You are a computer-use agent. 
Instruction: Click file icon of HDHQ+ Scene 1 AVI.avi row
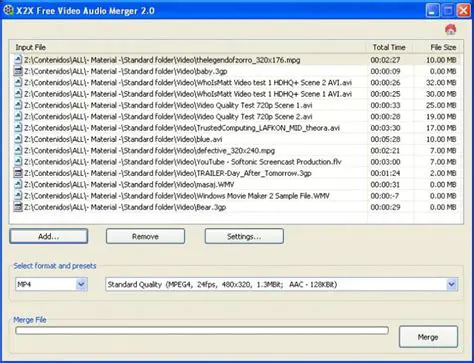(18, 94)
